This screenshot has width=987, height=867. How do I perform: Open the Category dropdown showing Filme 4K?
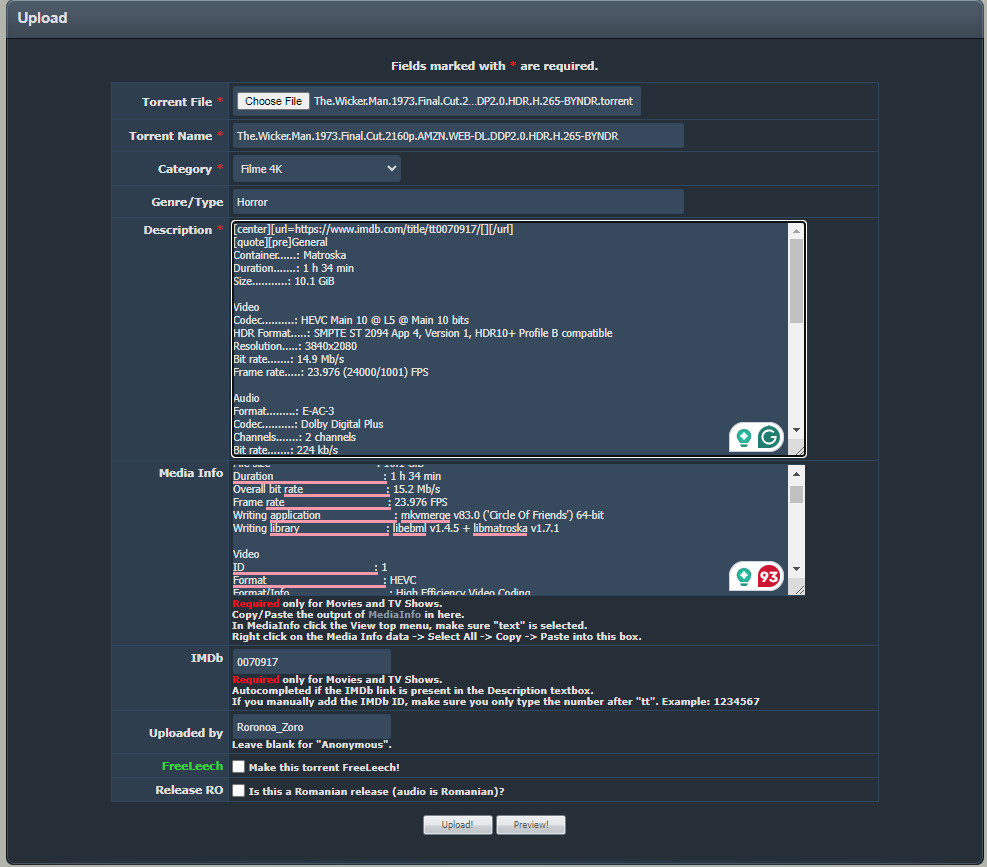click(x=317, y=169)
